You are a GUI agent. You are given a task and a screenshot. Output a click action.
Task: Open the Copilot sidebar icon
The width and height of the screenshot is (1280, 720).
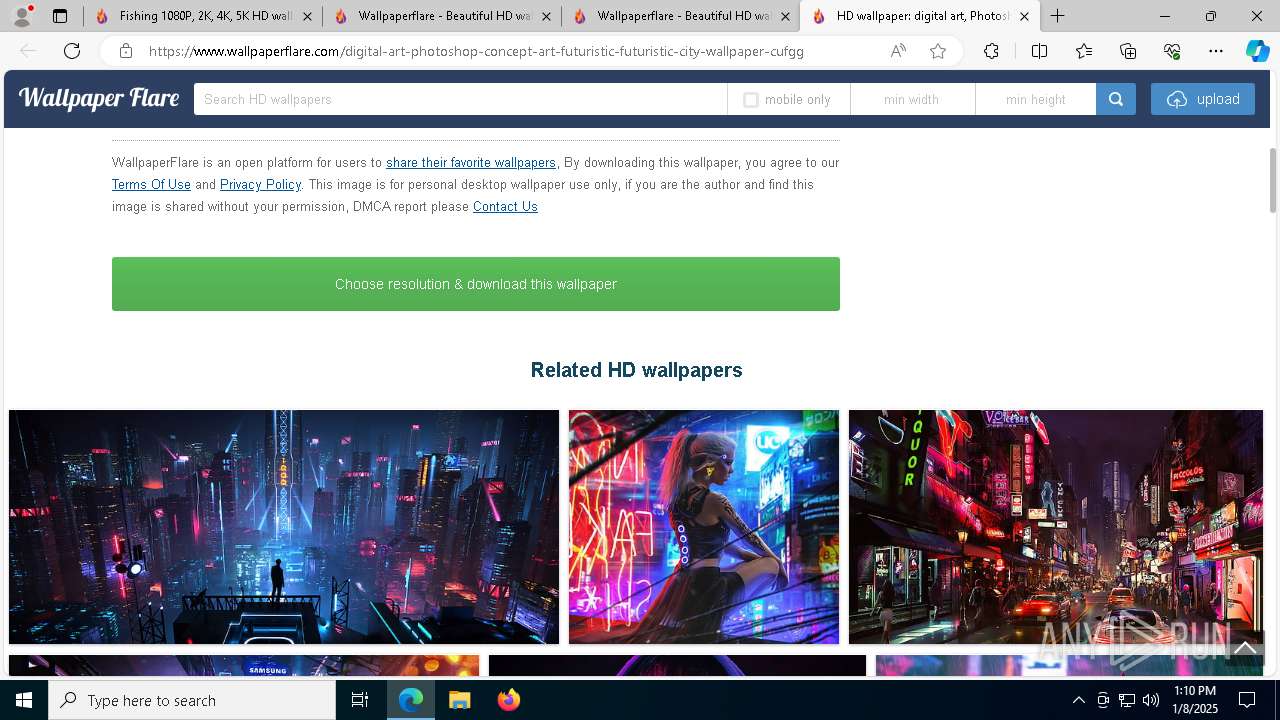[1257, 51]
